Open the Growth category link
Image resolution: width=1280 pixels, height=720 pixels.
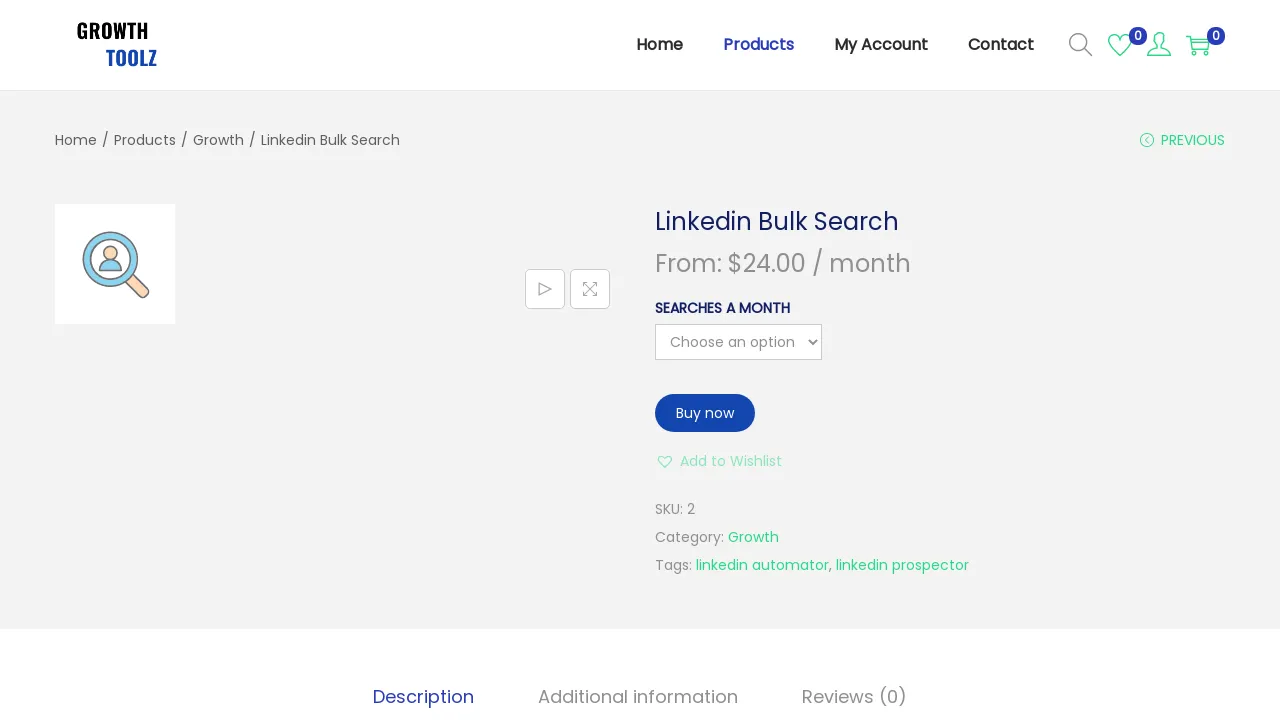pos(753,537)
